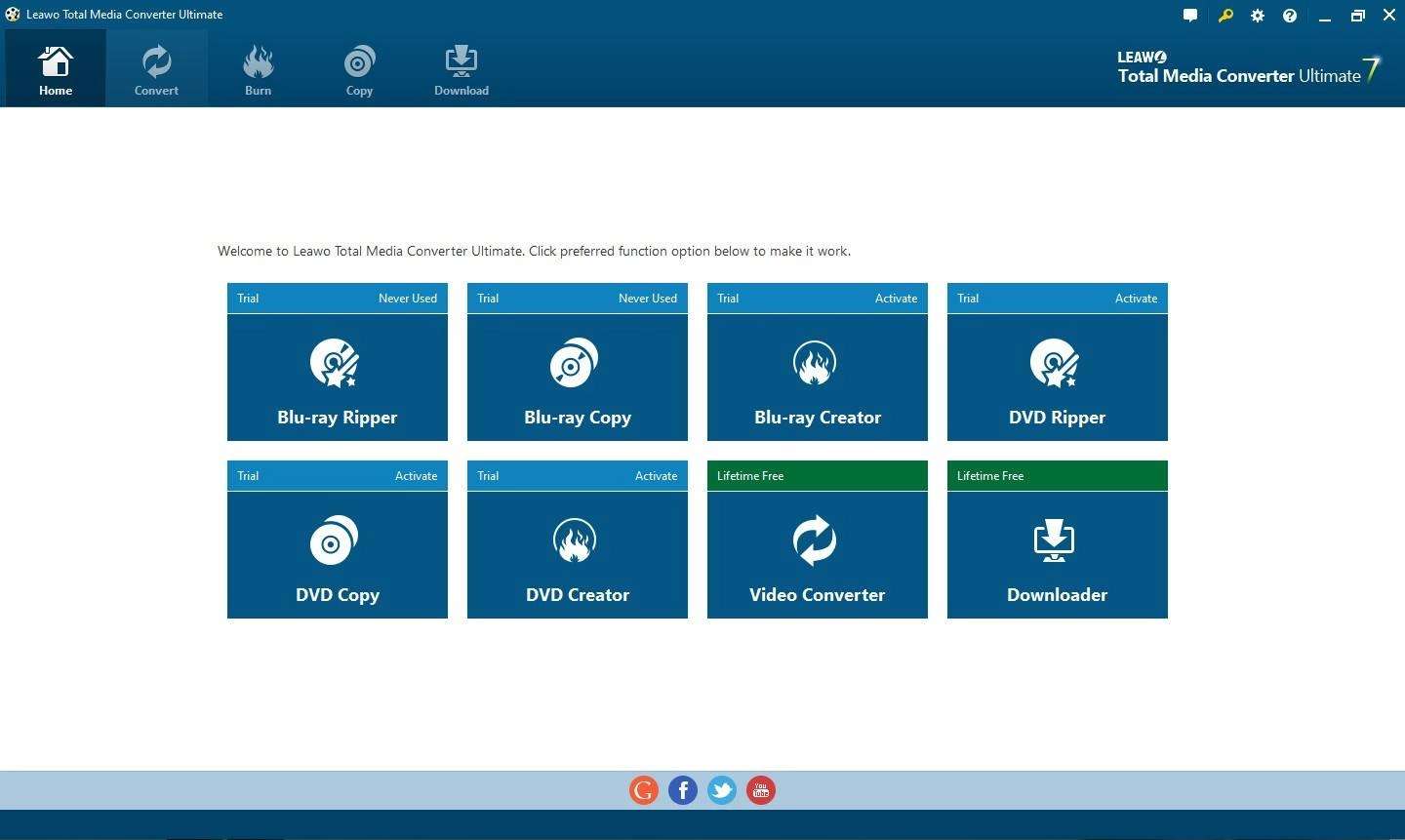Image resolution: width=1405 pixels, height=840 pixels.
Task: Restore down the Leawo window
Action: 1357,16
